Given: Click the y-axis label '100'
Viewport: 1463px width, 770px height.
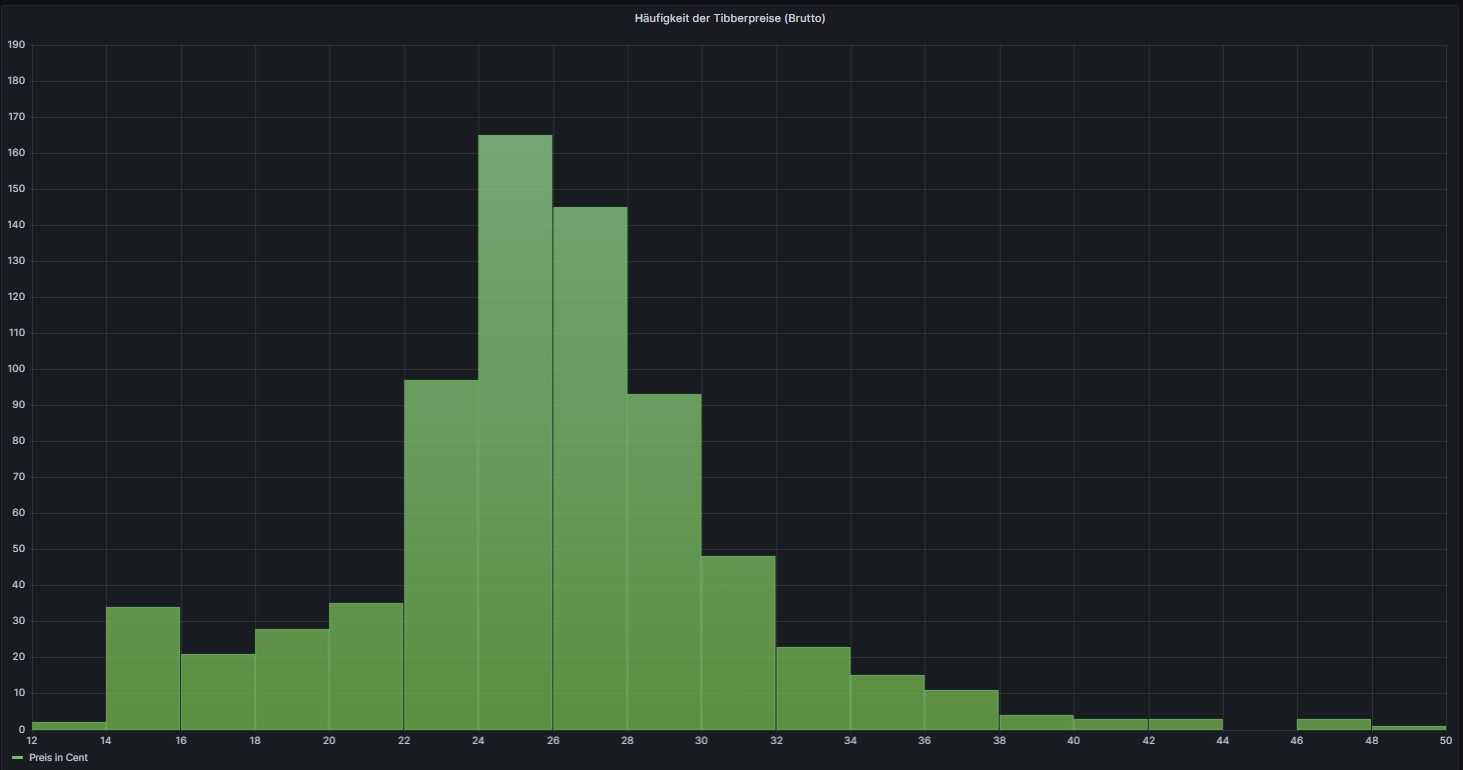Looking at the screenshot, I should coord(15,369).
